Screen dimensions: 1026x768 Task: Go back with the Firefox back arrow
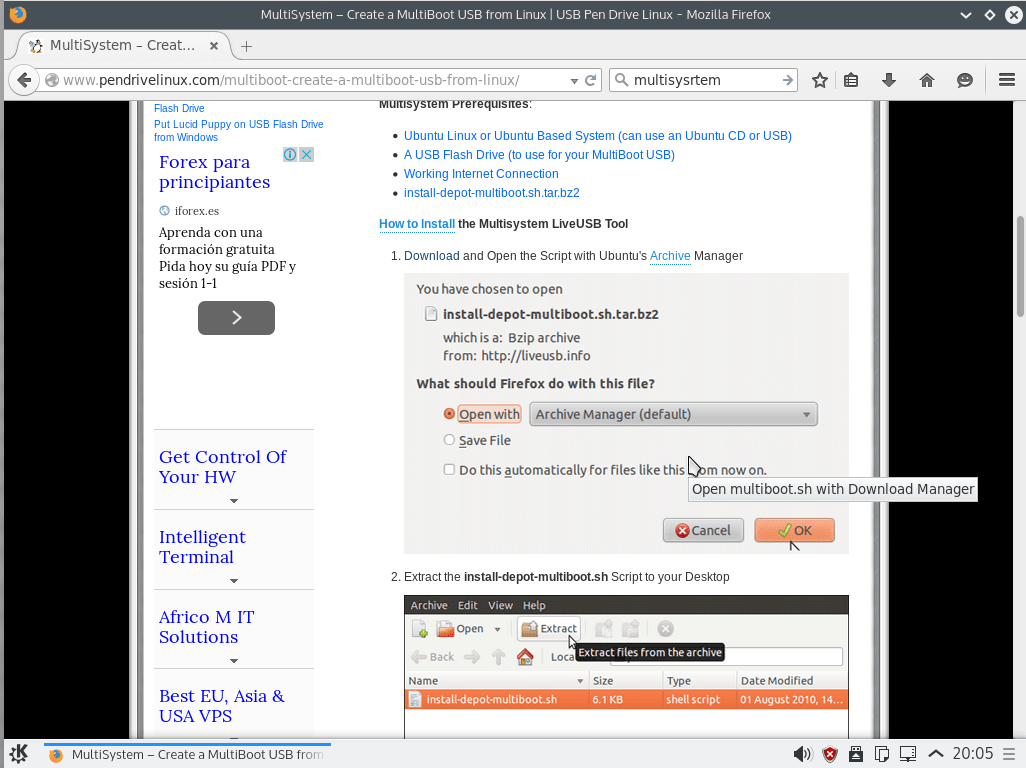24,80
